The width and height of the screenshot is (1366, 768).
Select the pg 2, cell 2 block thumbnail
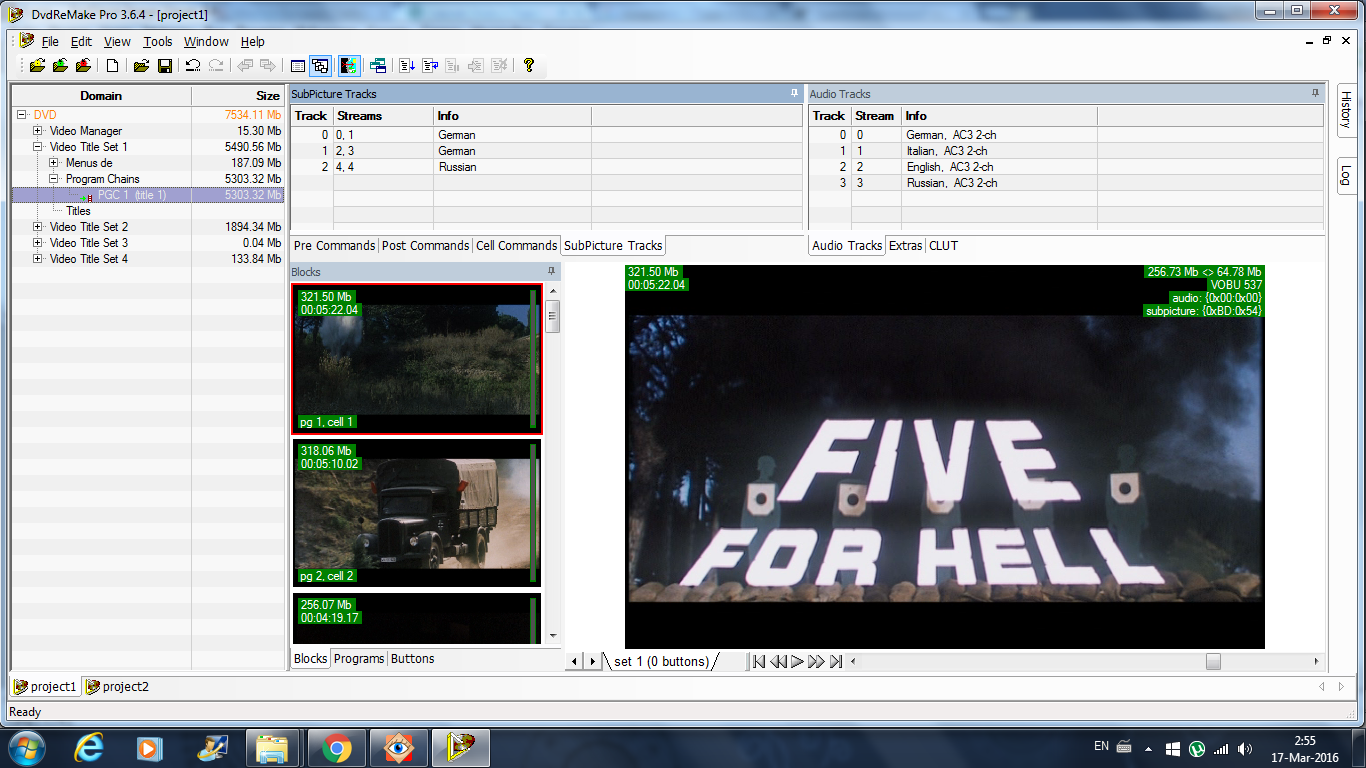(x=417, y=514)
